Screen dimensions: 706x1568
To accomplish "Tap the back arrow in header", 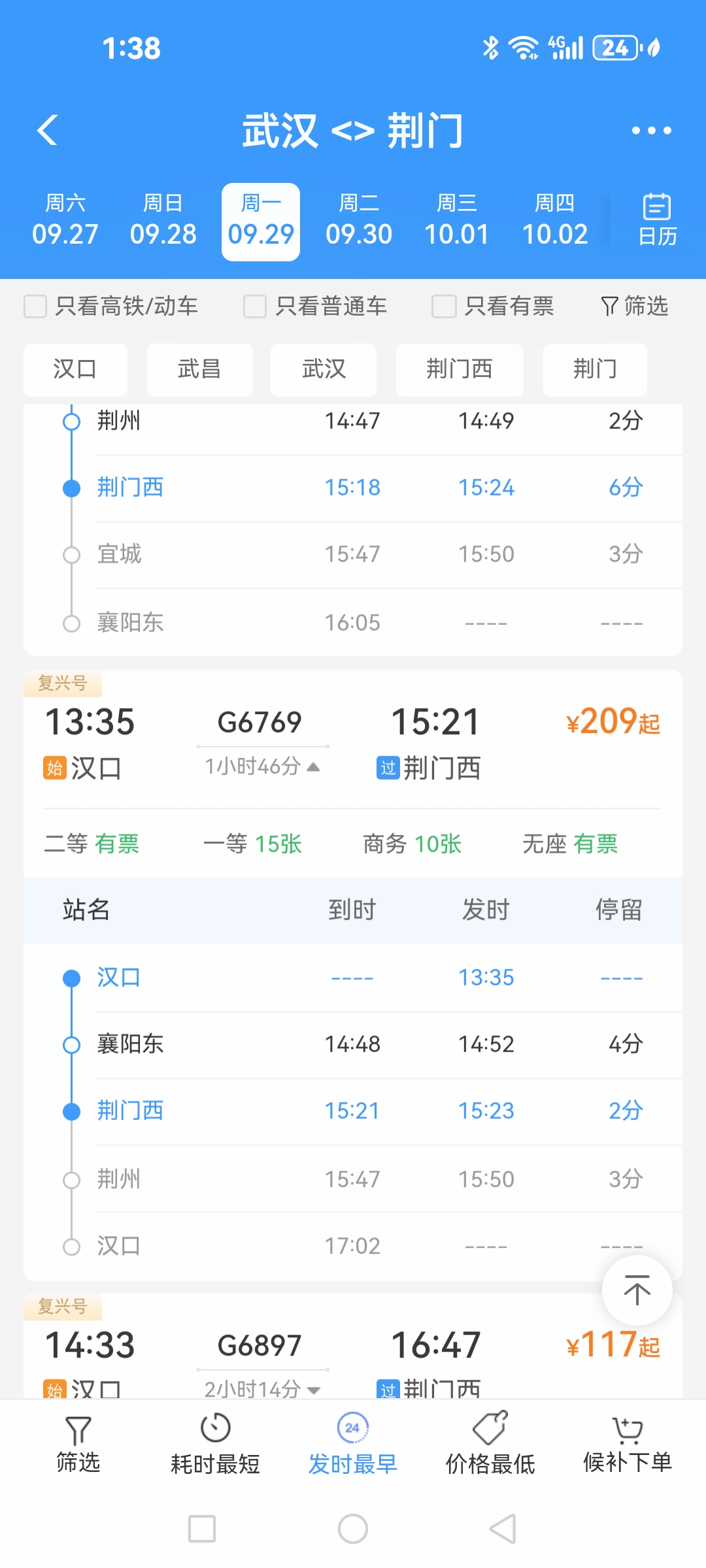I will point(48,130).
